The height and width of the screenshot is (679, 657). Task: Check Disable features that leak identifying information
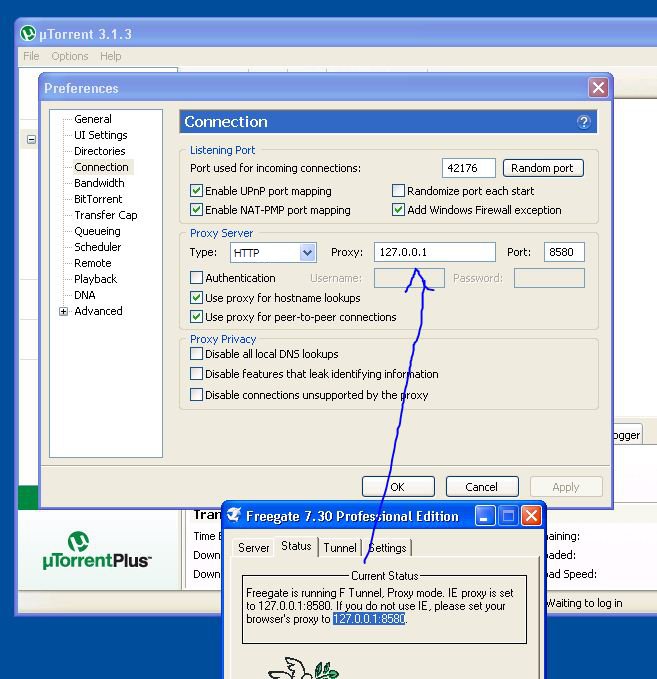(x=196, y=373)
